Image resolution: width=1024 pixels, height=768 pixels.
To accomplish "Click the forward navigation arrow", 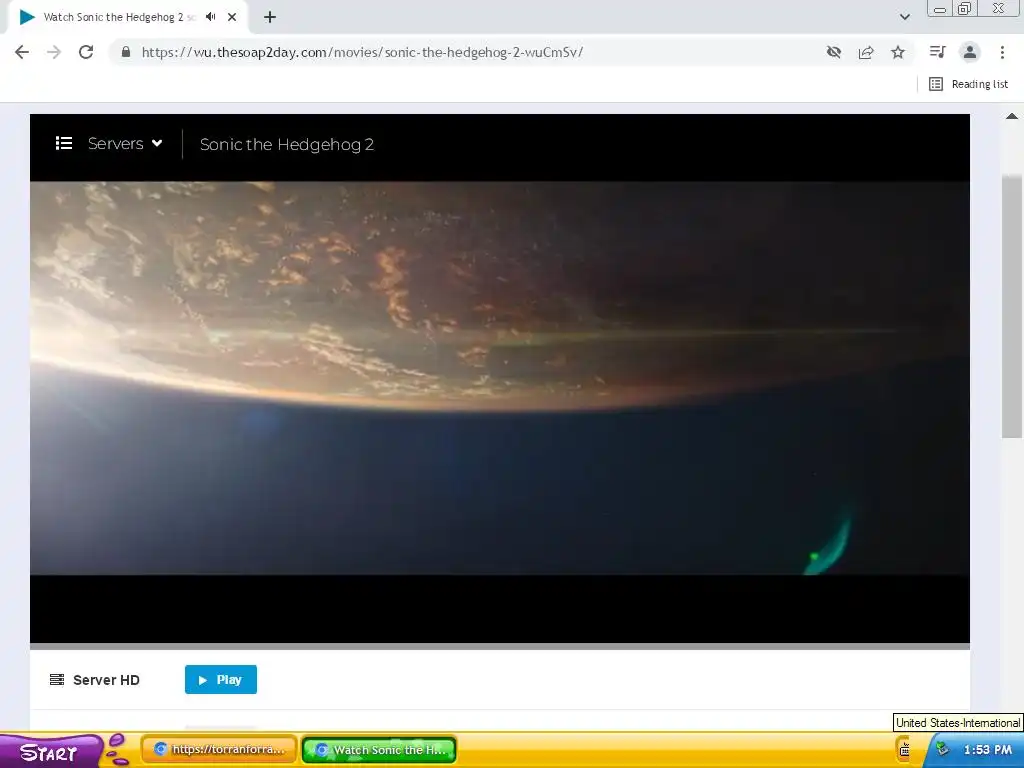I will point(54,52).
